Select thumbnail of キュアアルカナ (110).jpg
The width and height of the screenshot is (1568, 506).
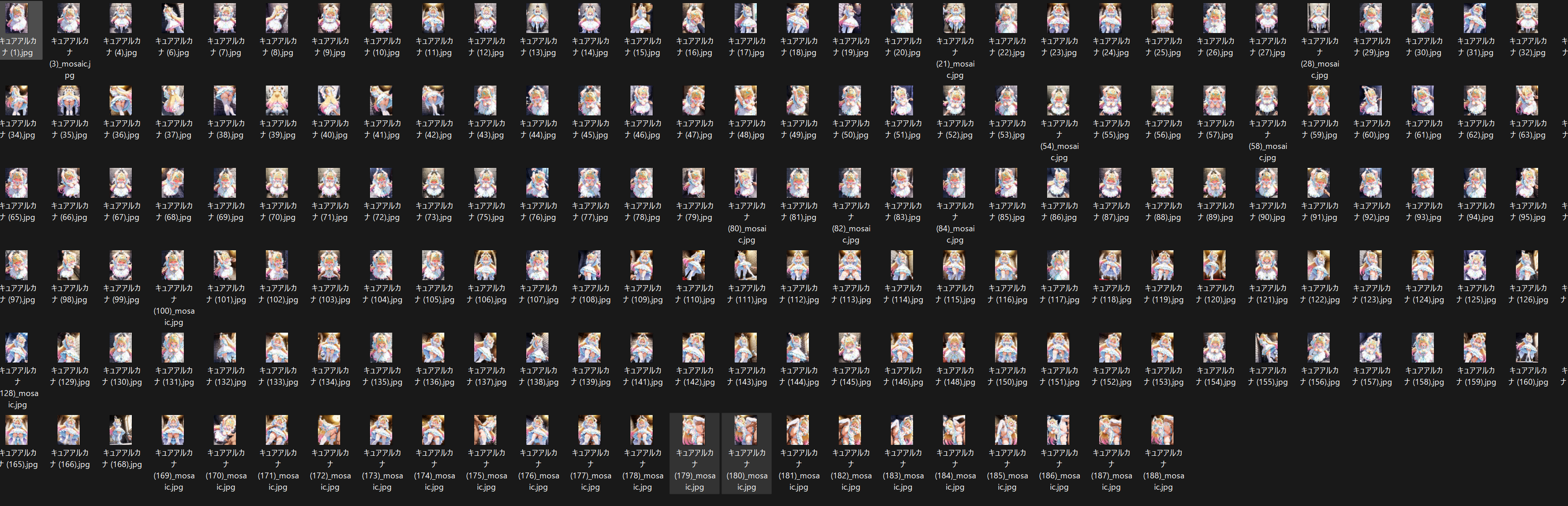tap(694, 265)
